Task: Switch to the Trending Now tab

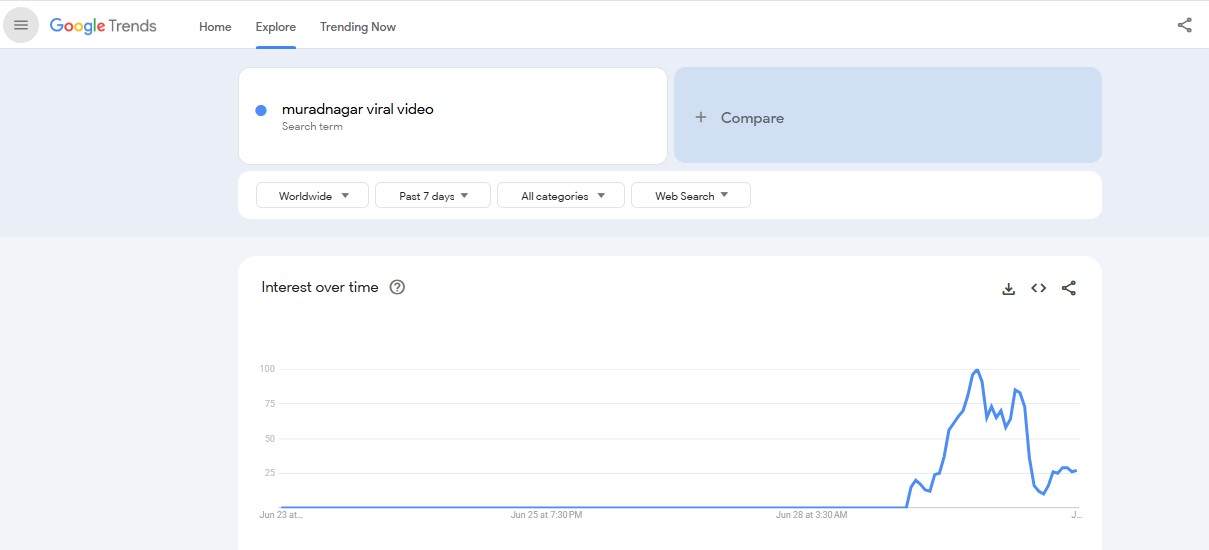Action: 358,27
